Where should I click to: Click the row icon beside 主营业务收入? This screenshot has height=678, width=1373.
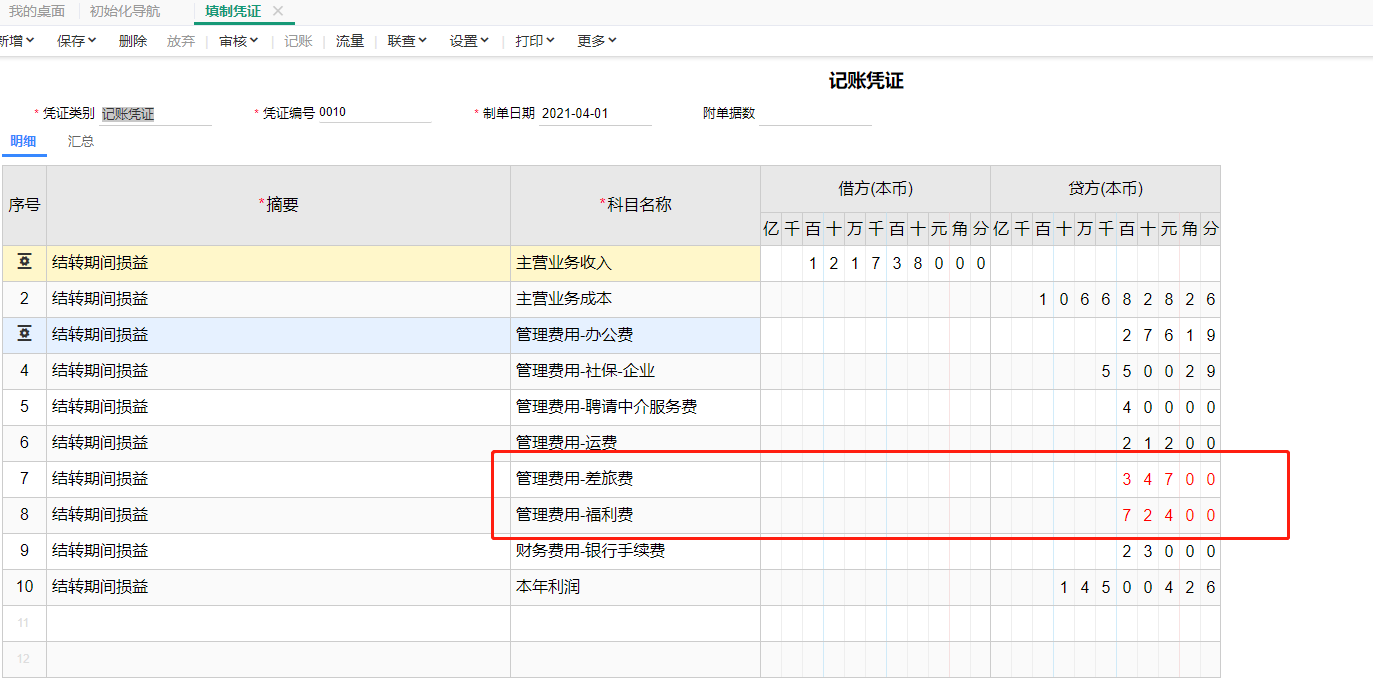pos(25,263)
